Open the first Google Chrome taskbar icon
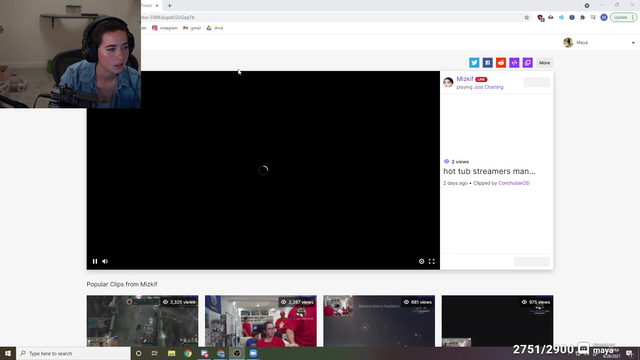The width and height of the screenshot is (640, 360). click(188, 353)
